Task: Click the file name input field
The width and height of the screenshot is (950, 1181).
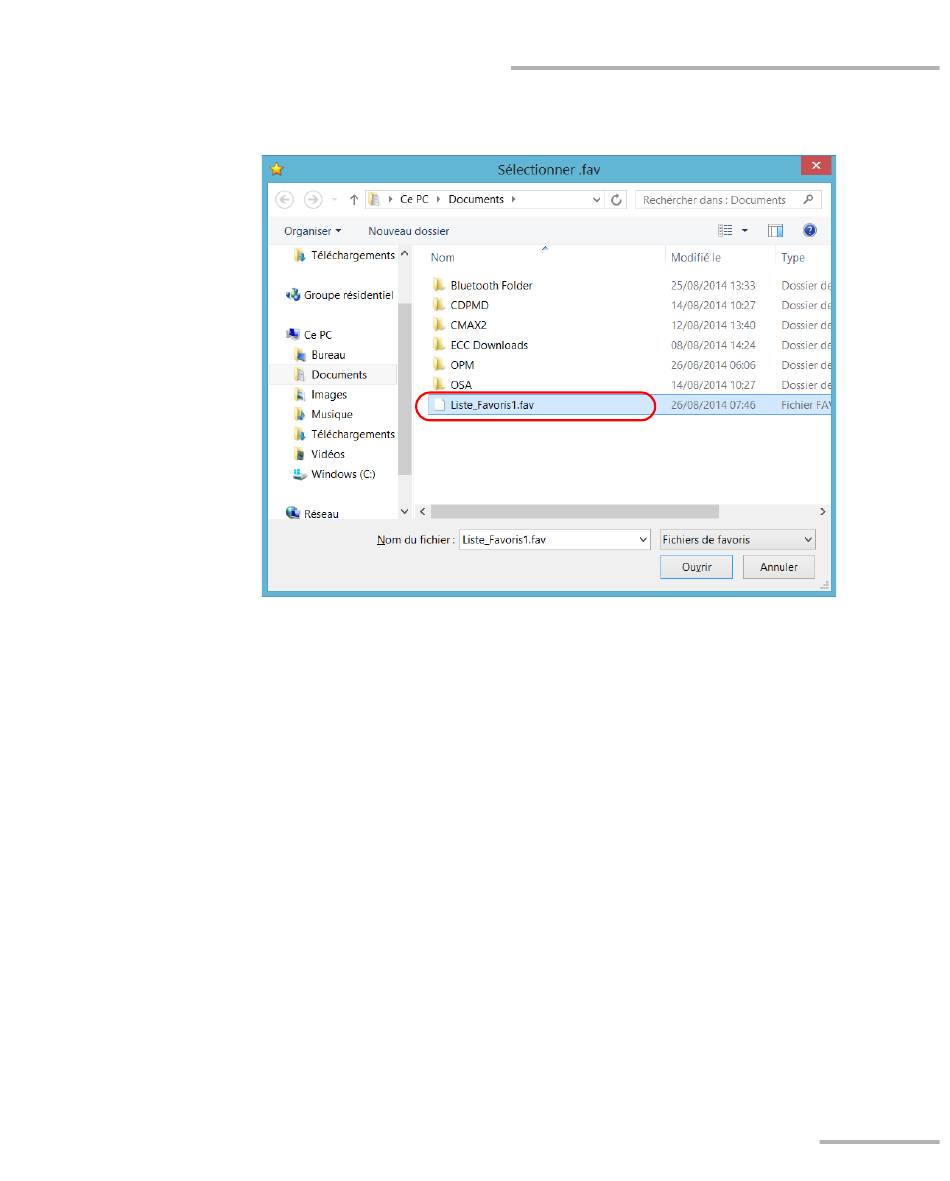Action: pos(548,539)
